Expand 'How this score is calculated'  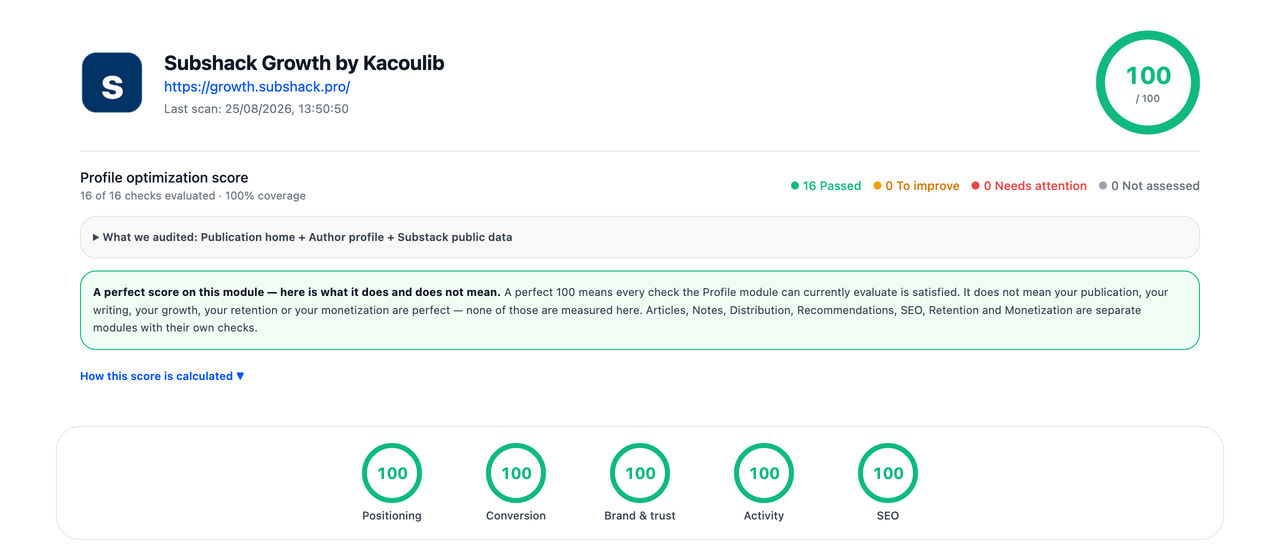click(x=162, y=376)
